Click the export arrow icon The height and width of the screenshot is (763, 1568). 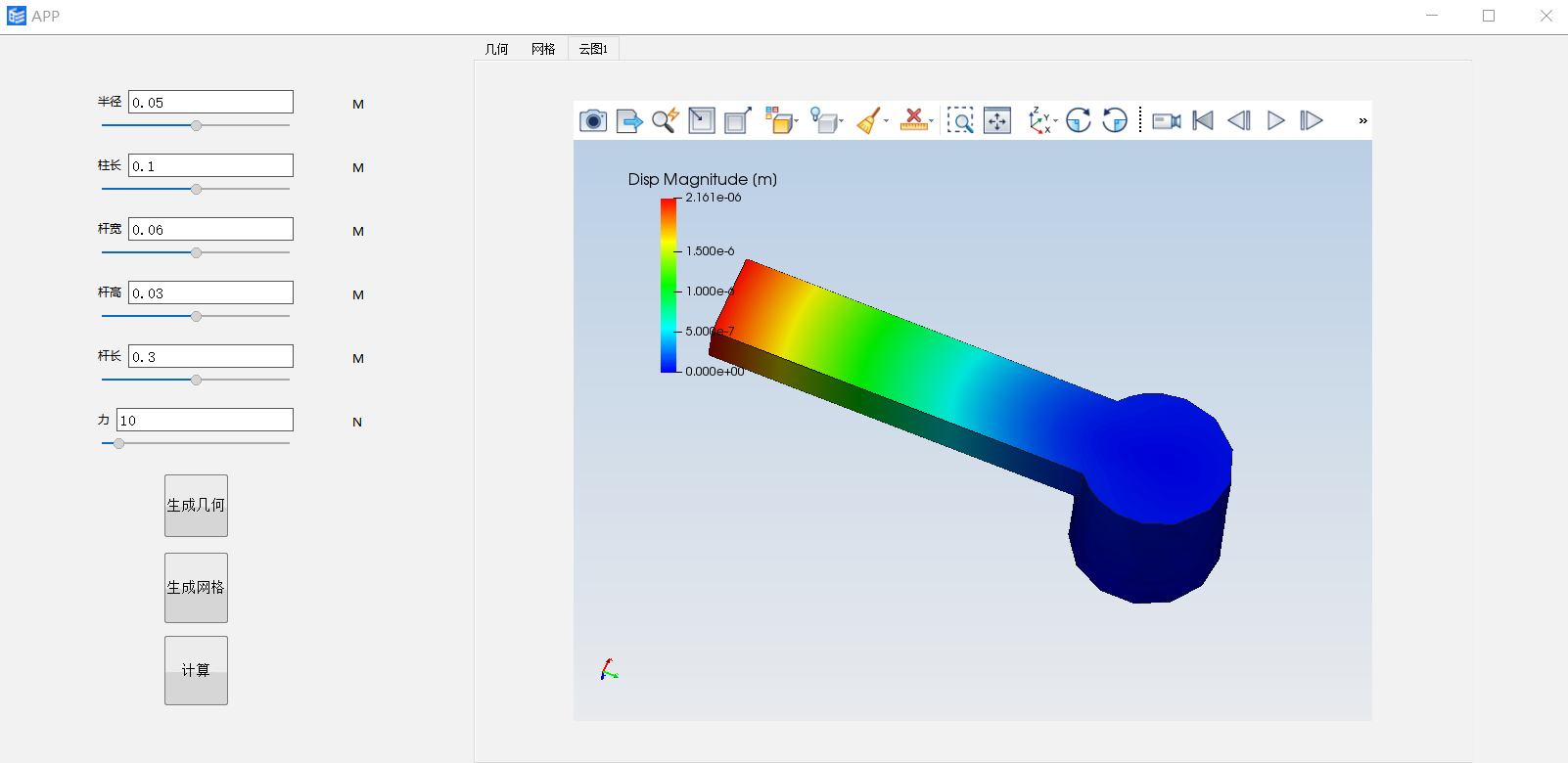click(629, 120)
